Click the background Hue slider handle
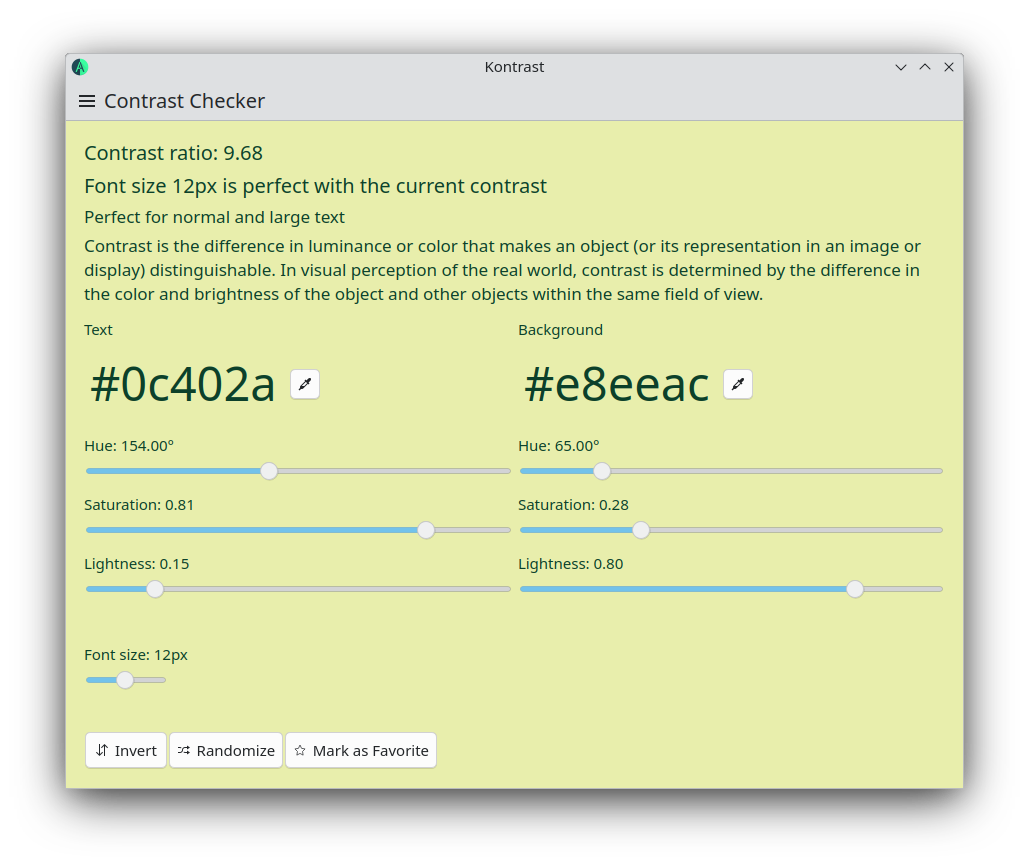Viewport: 1029px width, 866px height. [x=602, y=471]
